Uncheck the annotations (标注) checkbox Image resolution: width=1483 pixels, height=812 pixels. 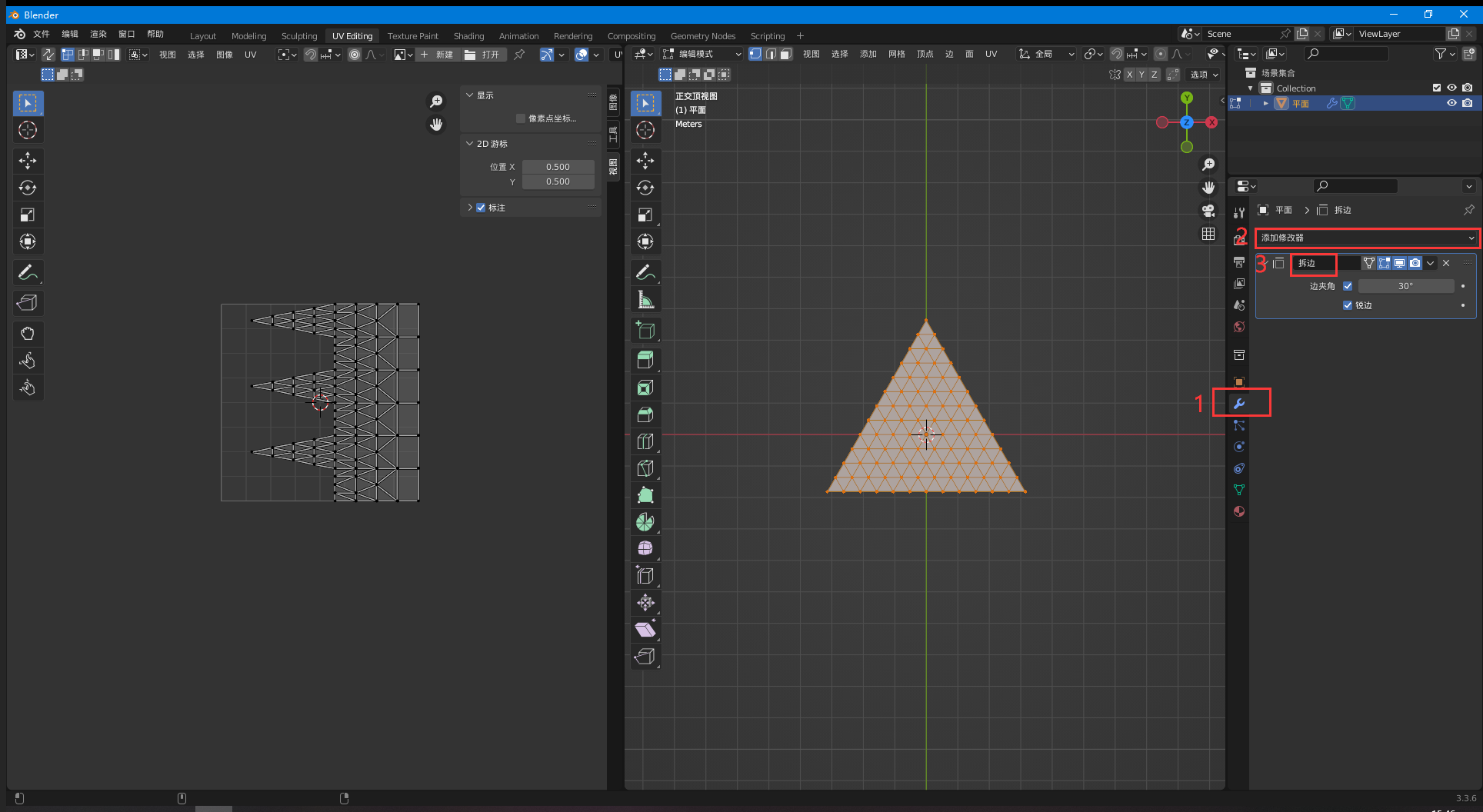point(481,208)
